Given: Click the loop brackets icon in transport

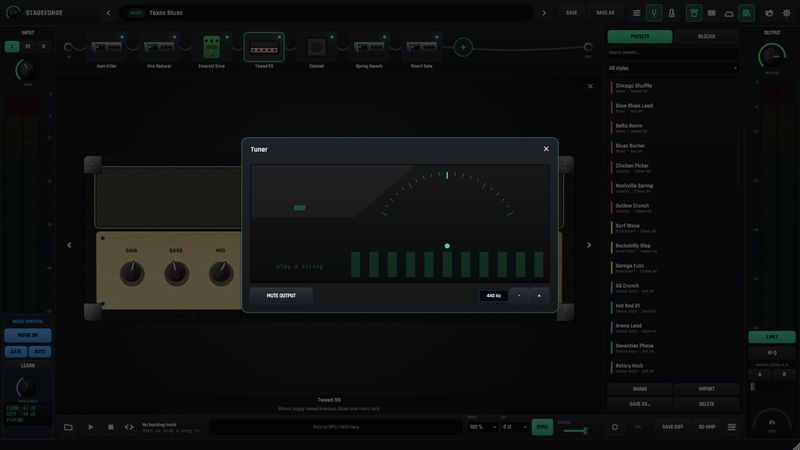Looking at the screenshot, I should (129, 427).
